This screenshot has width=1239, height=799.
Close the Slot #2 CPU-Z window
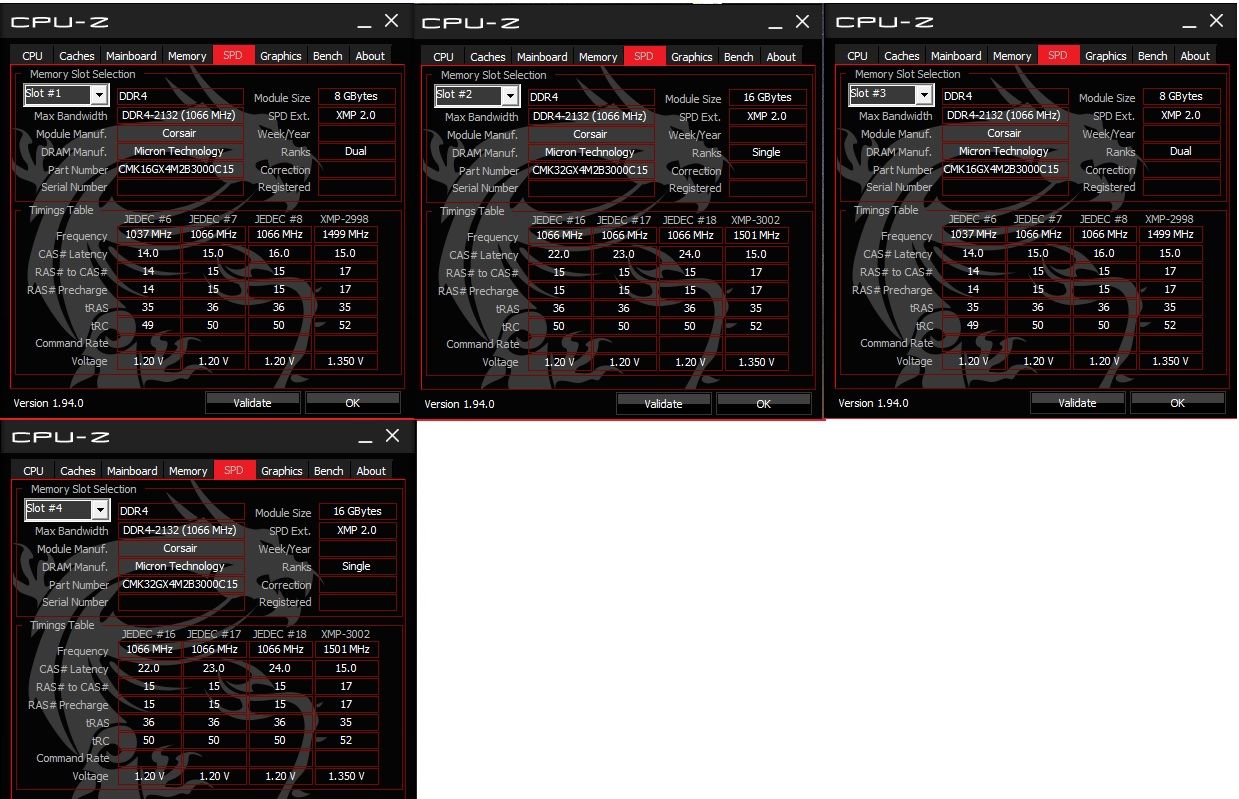pyautogui.click(x=802, y=21)
